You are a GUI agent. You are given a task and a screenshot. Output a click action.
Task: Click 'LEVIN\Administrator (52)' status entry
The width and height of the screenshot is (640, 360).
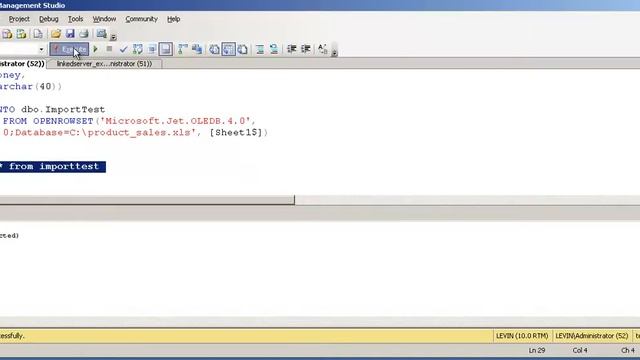pyautogui.click(x=591, y=336)
